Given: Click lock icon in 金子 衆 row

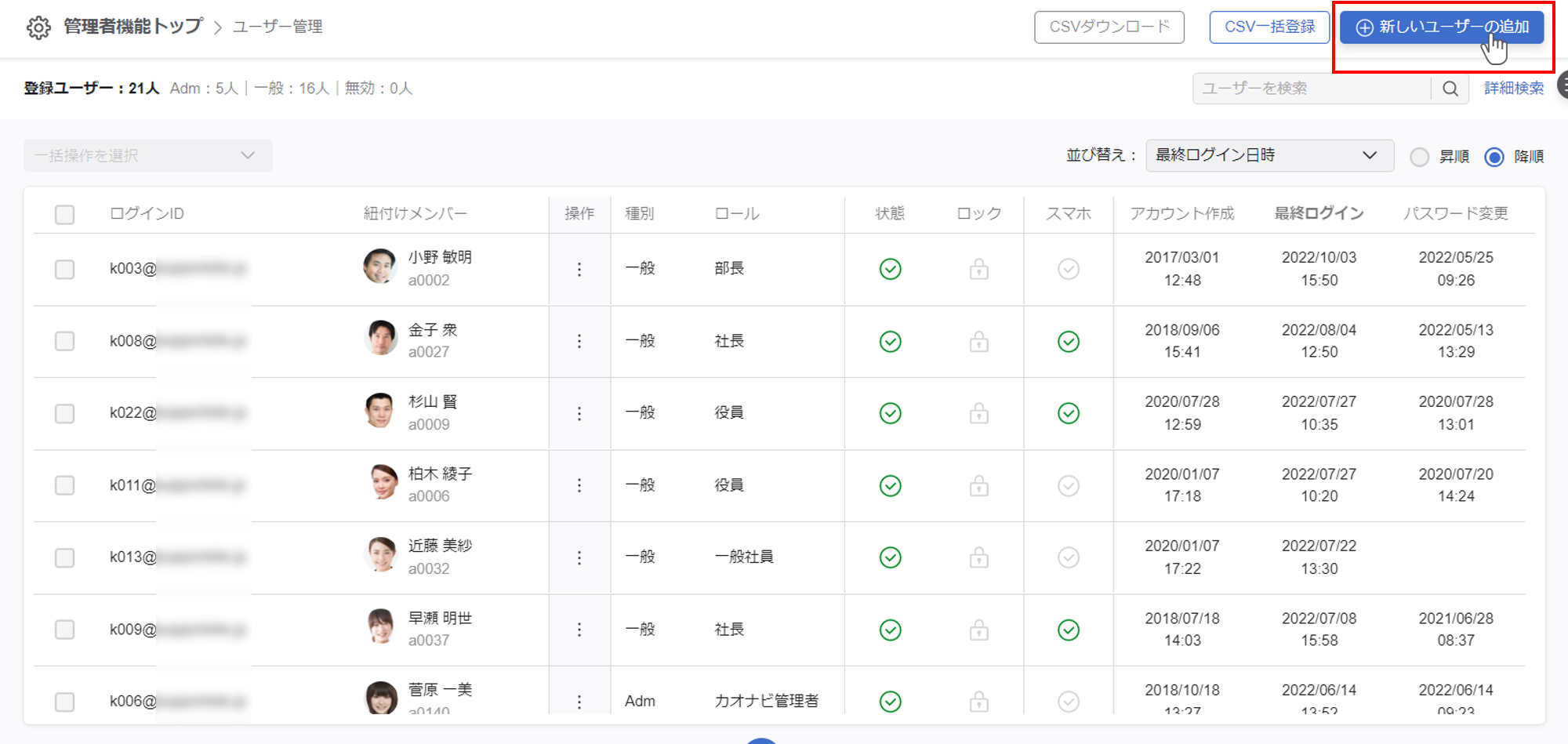Looking at the screenshot, I should [x=978, y=342].
